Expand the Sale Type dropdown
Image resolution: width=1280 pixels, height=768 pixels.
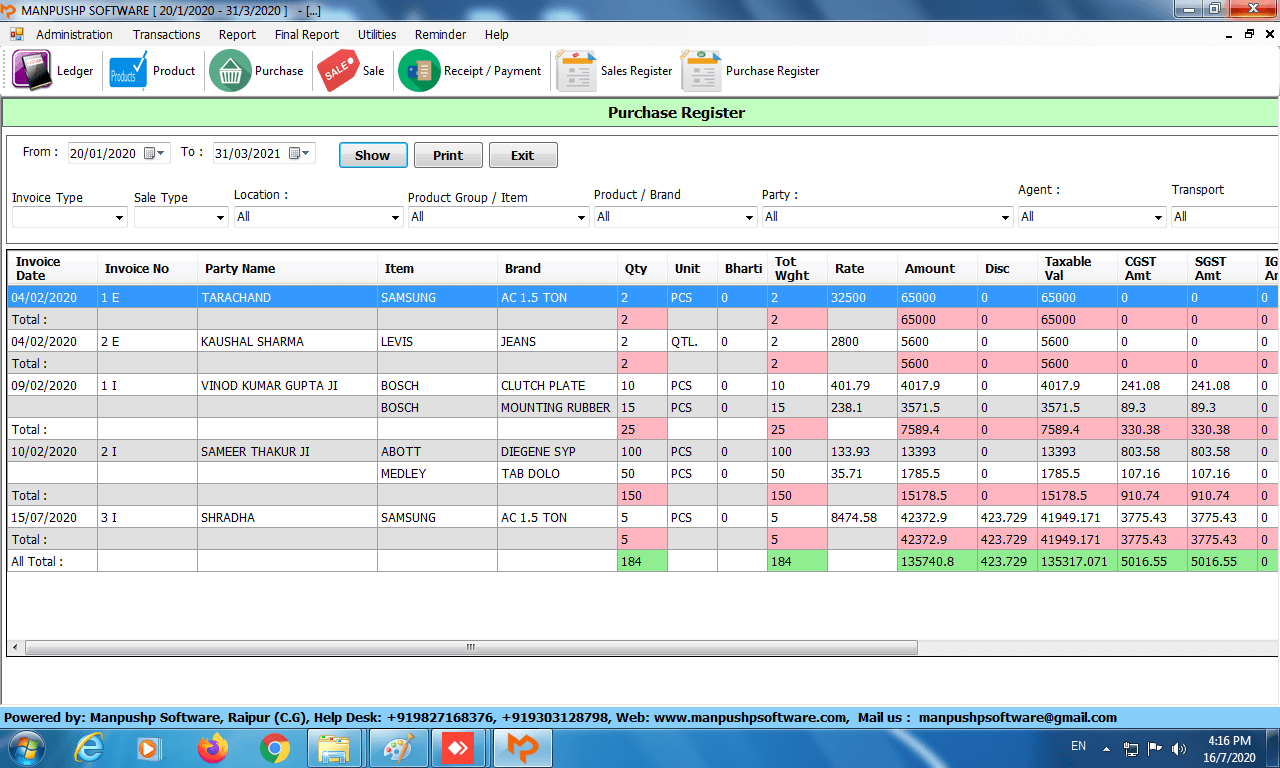221,217
